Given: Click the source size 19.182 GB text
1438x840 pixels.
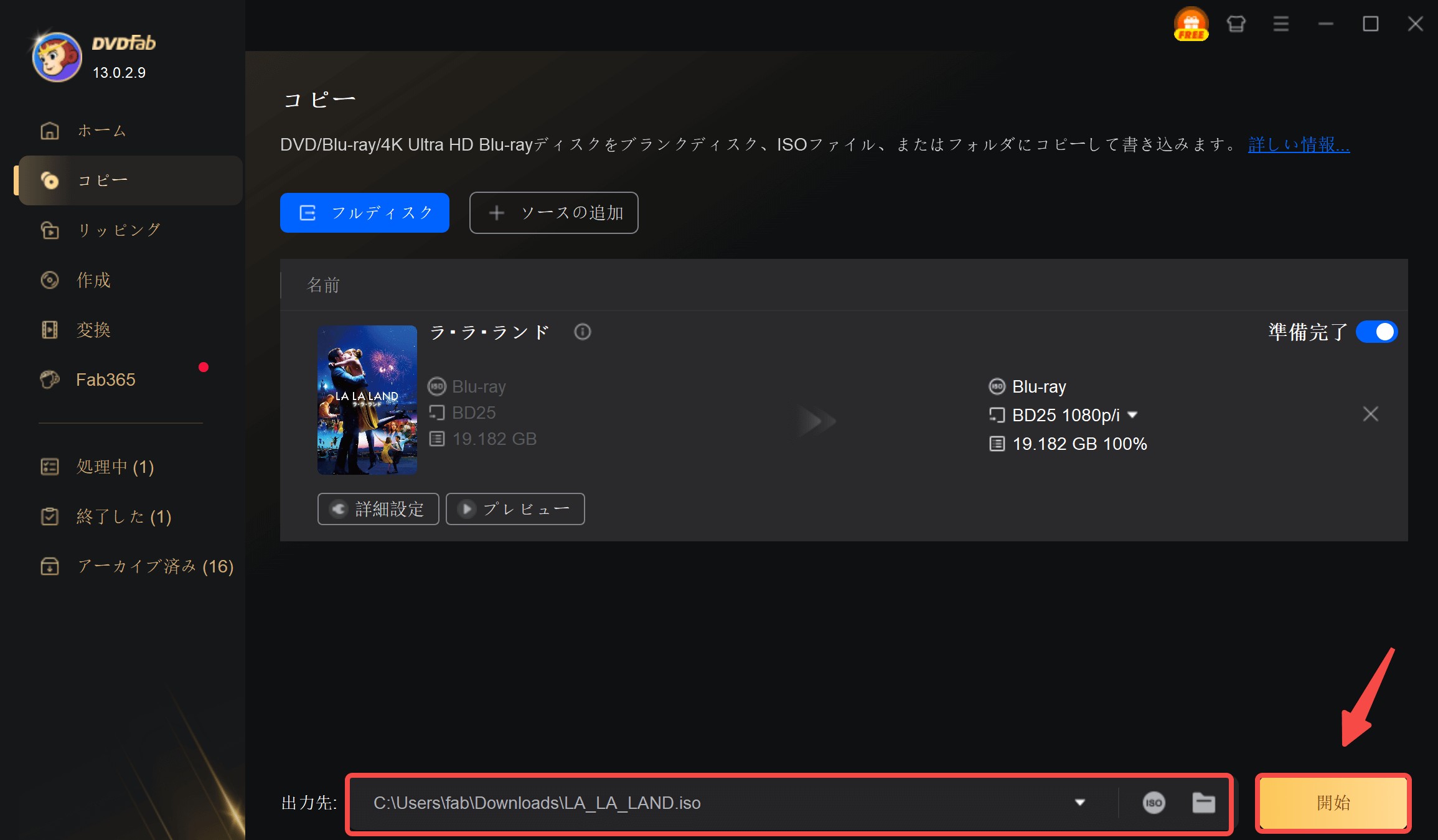Looking at the screenshot, I should point(494,439).
